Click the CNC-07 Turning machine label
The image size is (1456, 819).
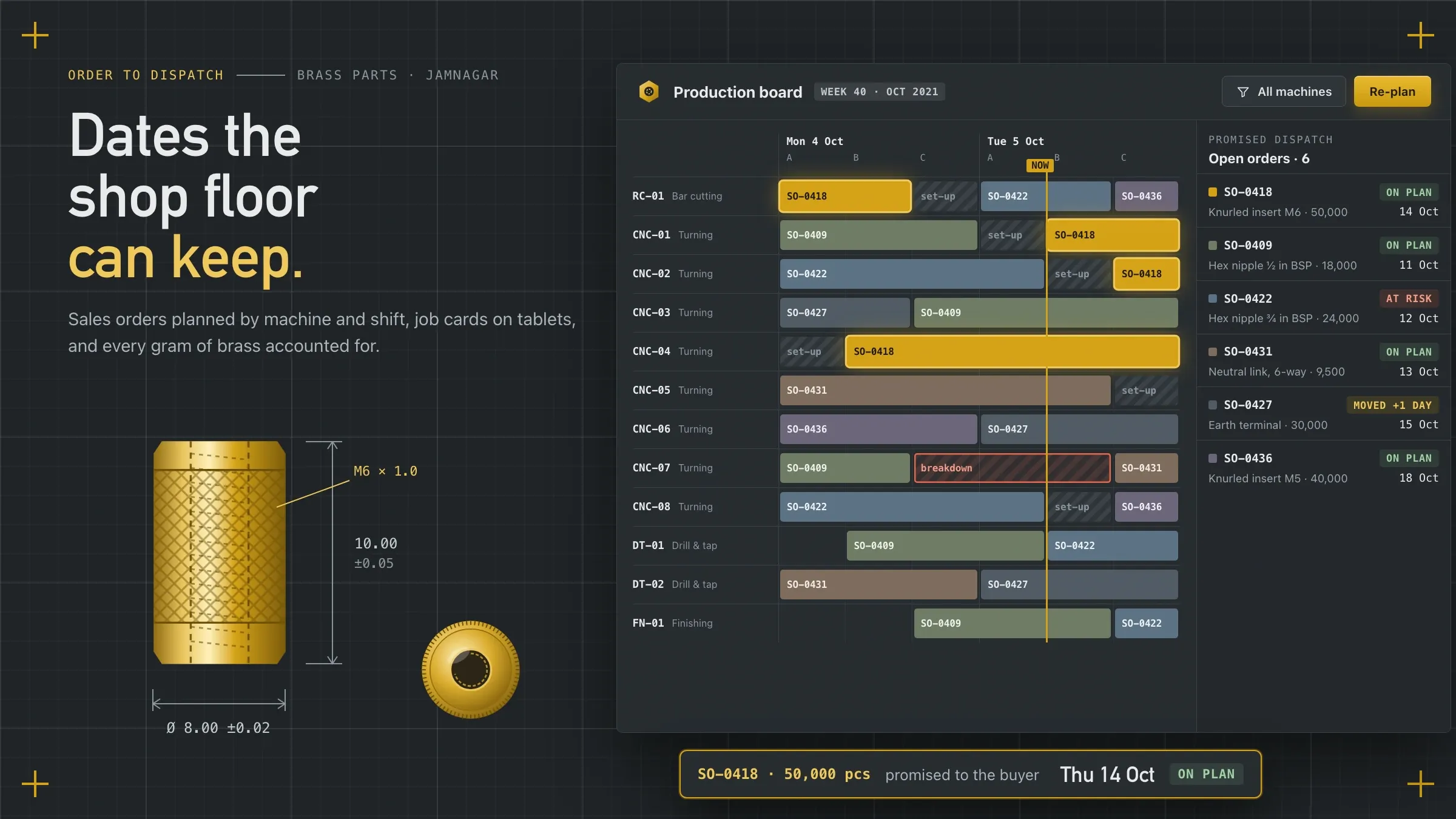tap(672, 468)
